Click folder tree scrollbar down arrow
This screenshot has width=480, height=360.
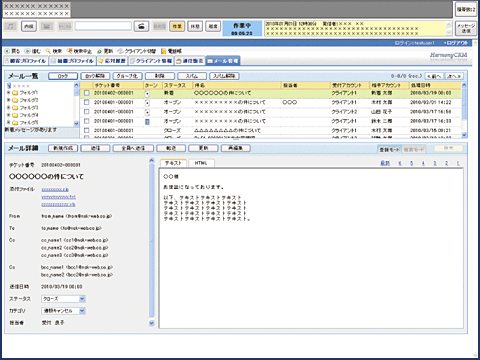click(x=76, y=123)
